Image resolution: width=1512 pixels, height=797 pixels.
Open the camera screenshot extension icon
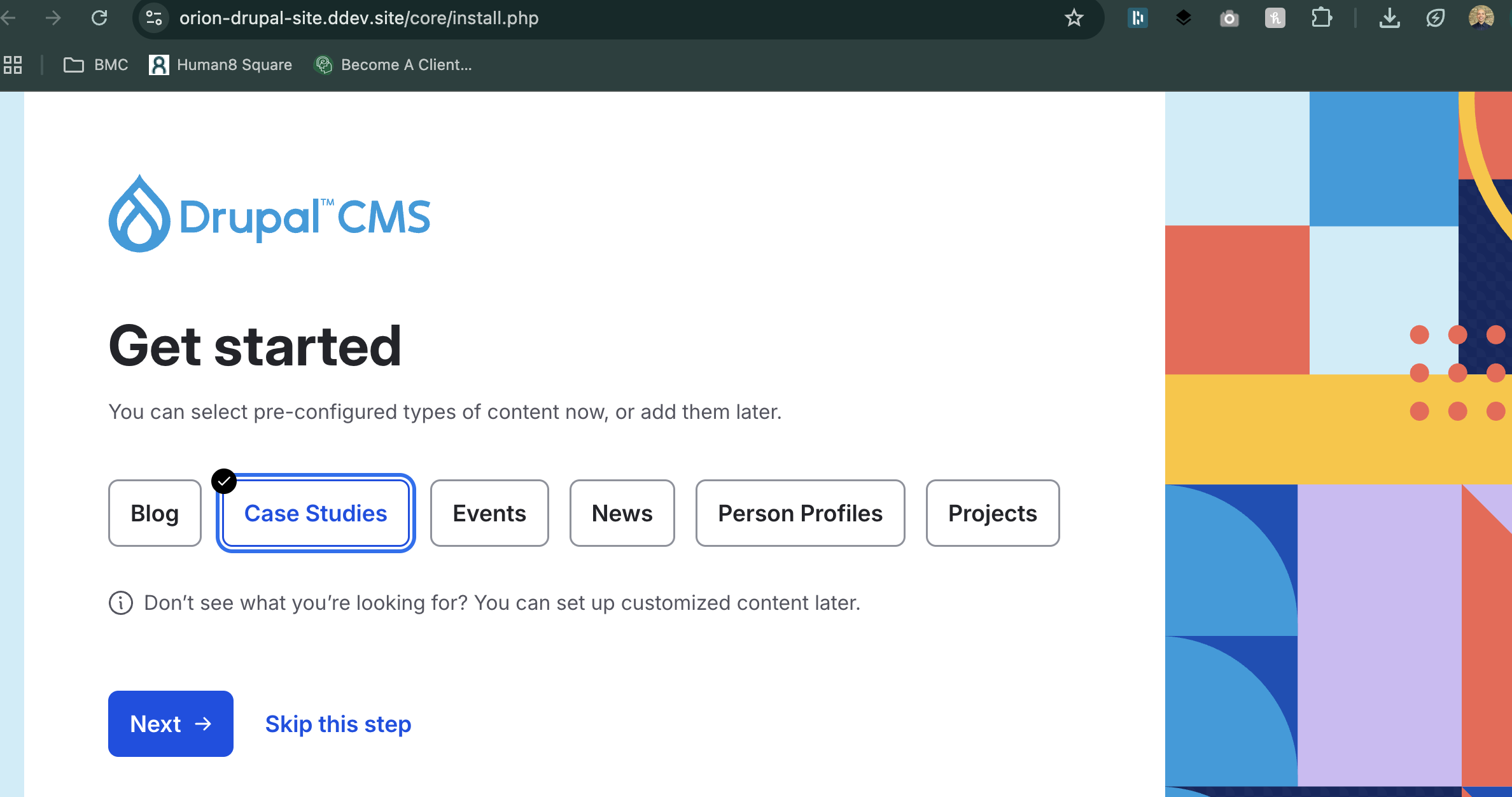click(x=1229, y=18)
